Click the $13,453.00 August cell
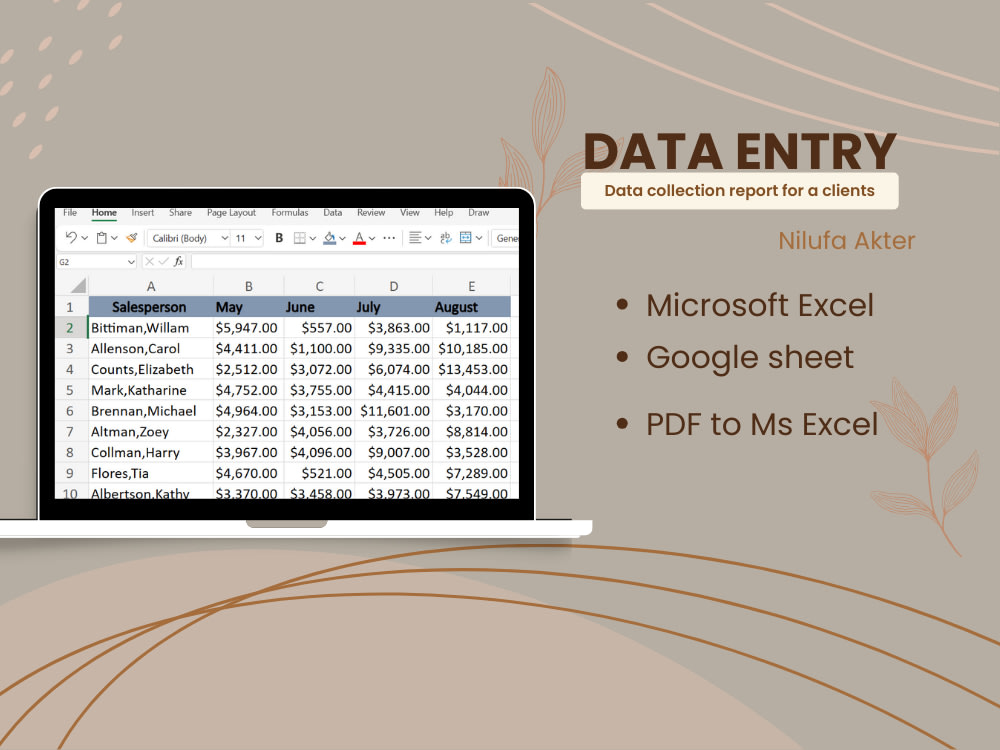The height and width of the screenshot is (750, 1000). (x=471, y=369)
